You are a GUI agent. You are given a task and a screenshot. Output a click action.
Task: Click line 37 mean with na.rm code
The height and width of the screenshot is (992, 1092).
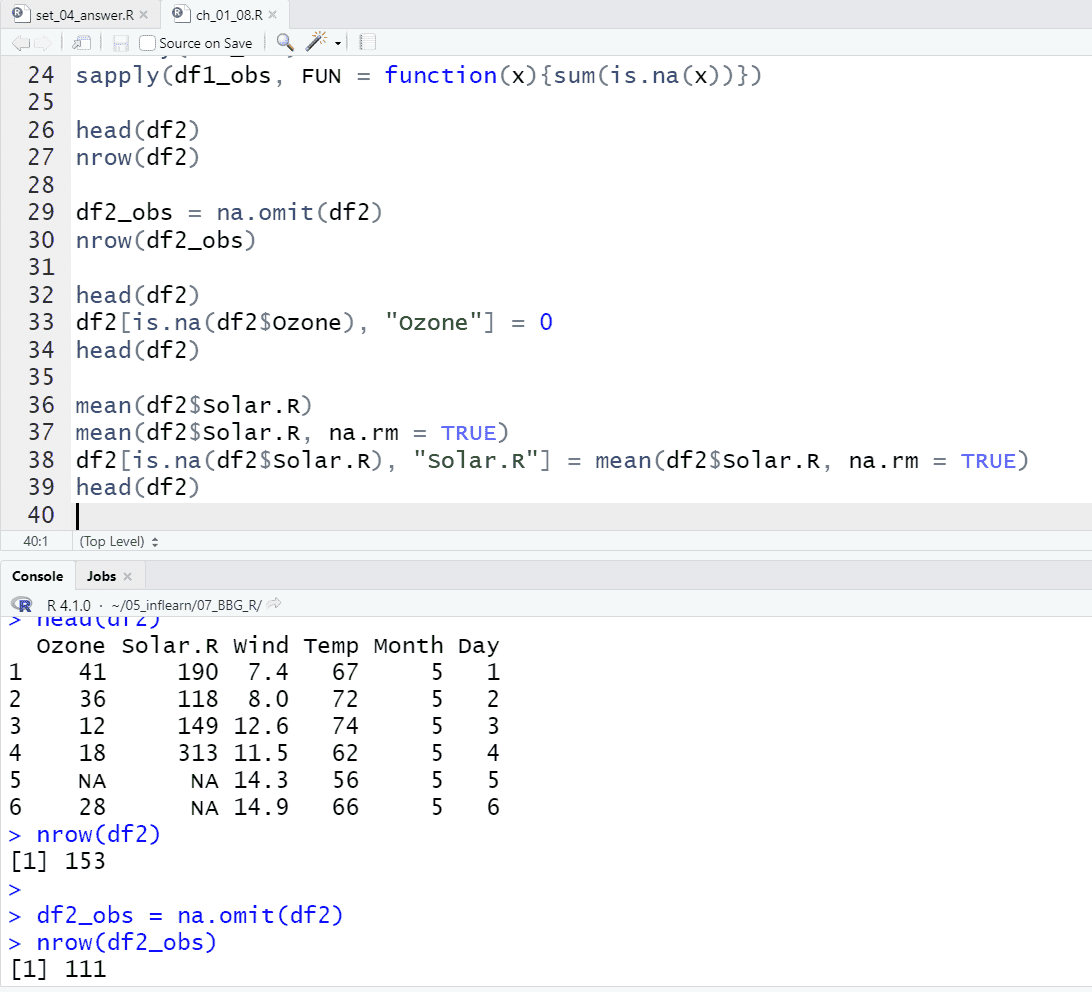click(x=292, y=432)
